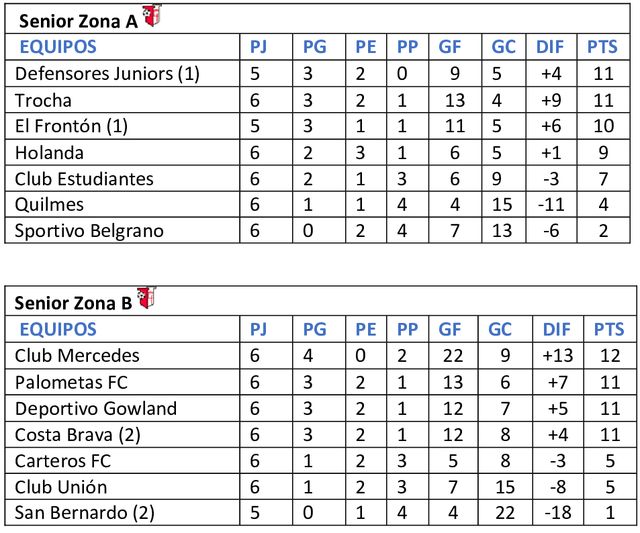Select the Sportivo Belgrano row
Screen dimensions: 640x533
(89, 231)
